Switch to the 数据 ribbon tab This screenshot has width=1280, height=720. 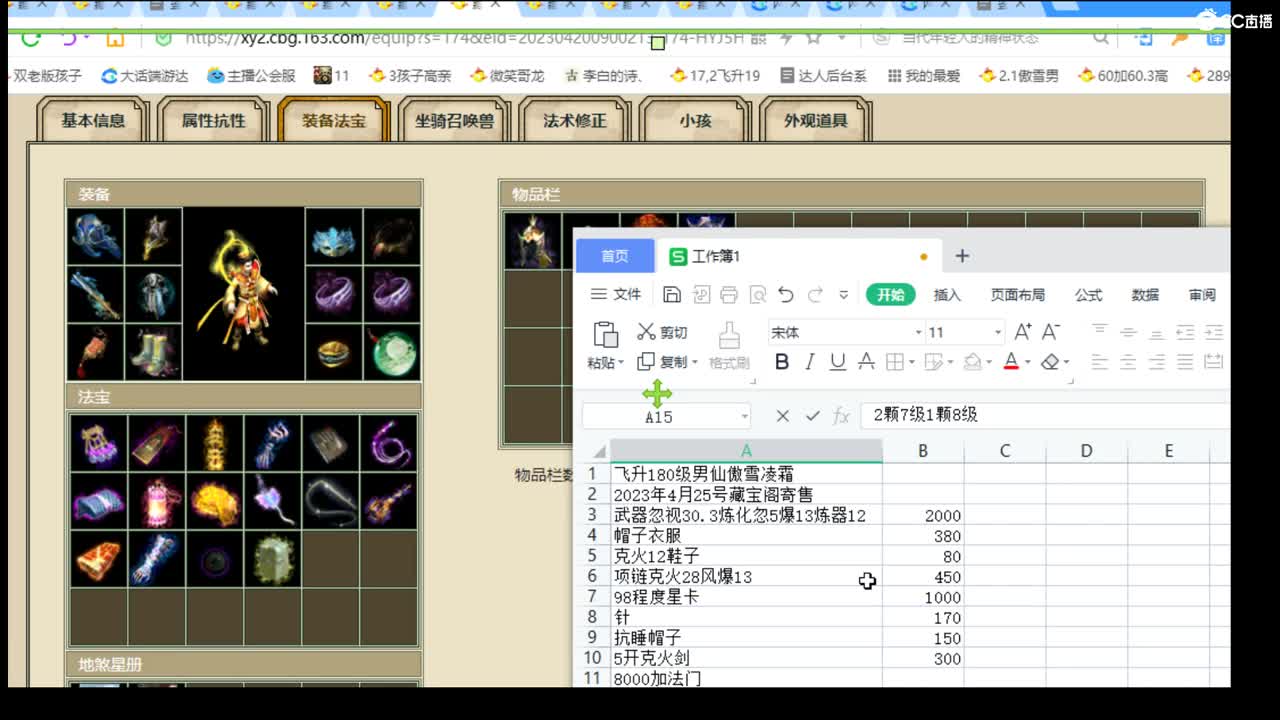click(x=1146, y=295)
